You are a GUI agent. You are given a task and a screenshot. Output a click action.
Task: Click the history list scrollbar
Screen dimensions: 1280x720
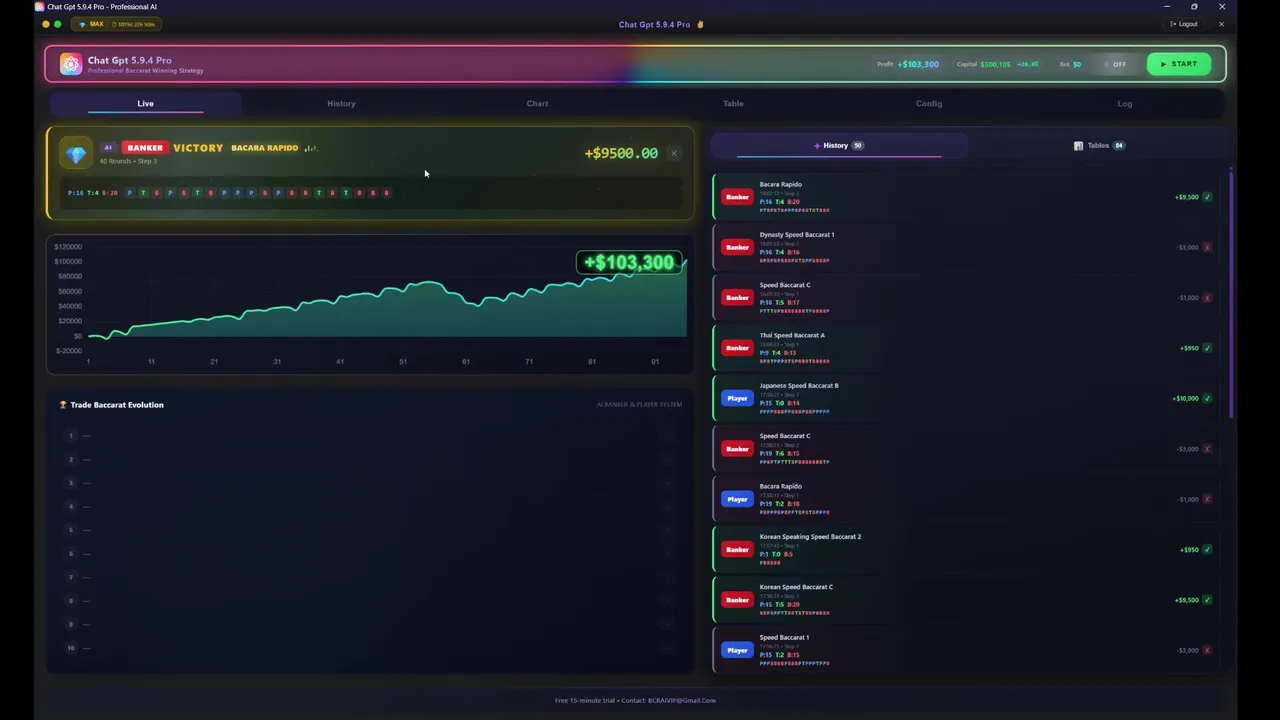[x=1231, y=295]
